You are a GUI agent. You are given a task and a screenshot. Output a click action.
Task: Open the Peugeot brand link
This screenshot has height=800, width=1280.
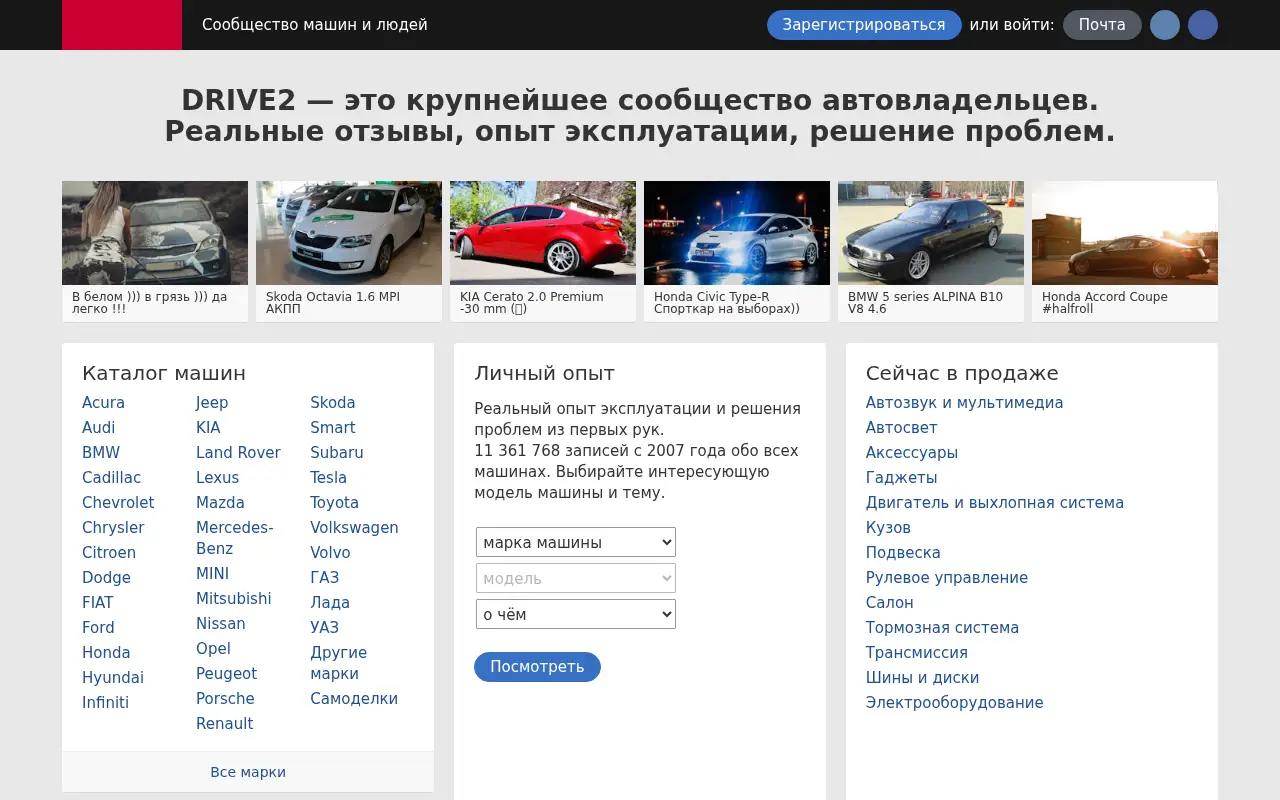pyautogui.click(x=226, y=674)
